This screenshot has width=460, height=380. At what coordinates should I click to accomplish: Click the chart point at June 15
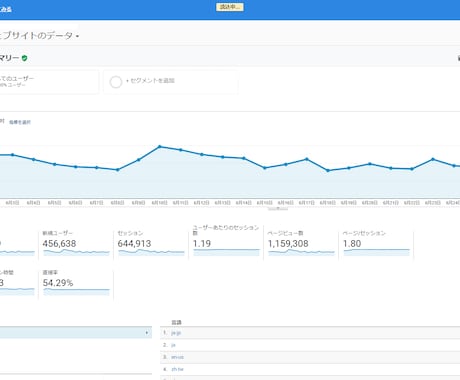pos(265,168)
